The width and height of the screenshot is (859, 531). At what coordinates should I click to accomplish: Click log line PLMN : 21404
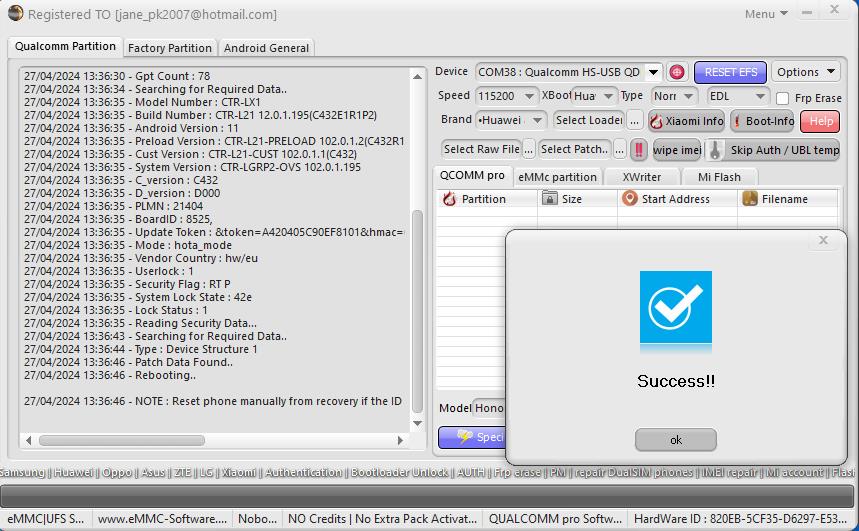point(113,206)
